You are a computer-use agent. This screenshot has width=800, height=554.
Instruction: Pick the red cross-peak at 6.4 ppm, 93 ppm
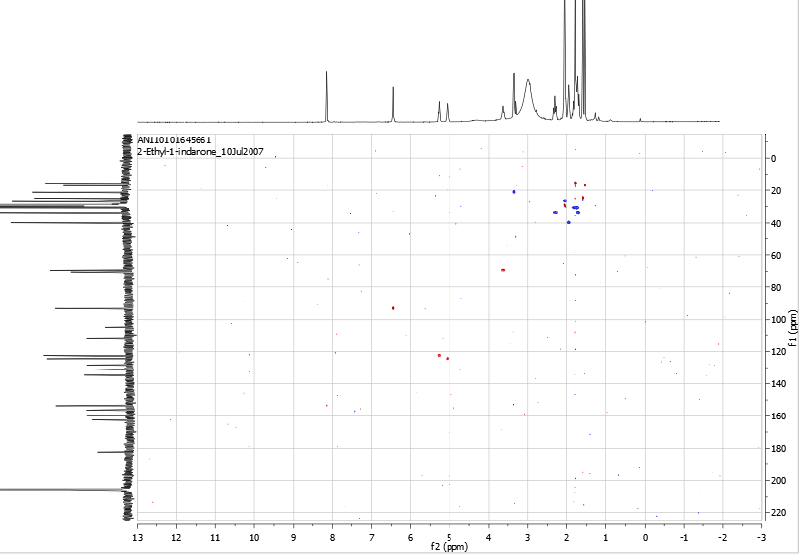click(x=393, y=308)
